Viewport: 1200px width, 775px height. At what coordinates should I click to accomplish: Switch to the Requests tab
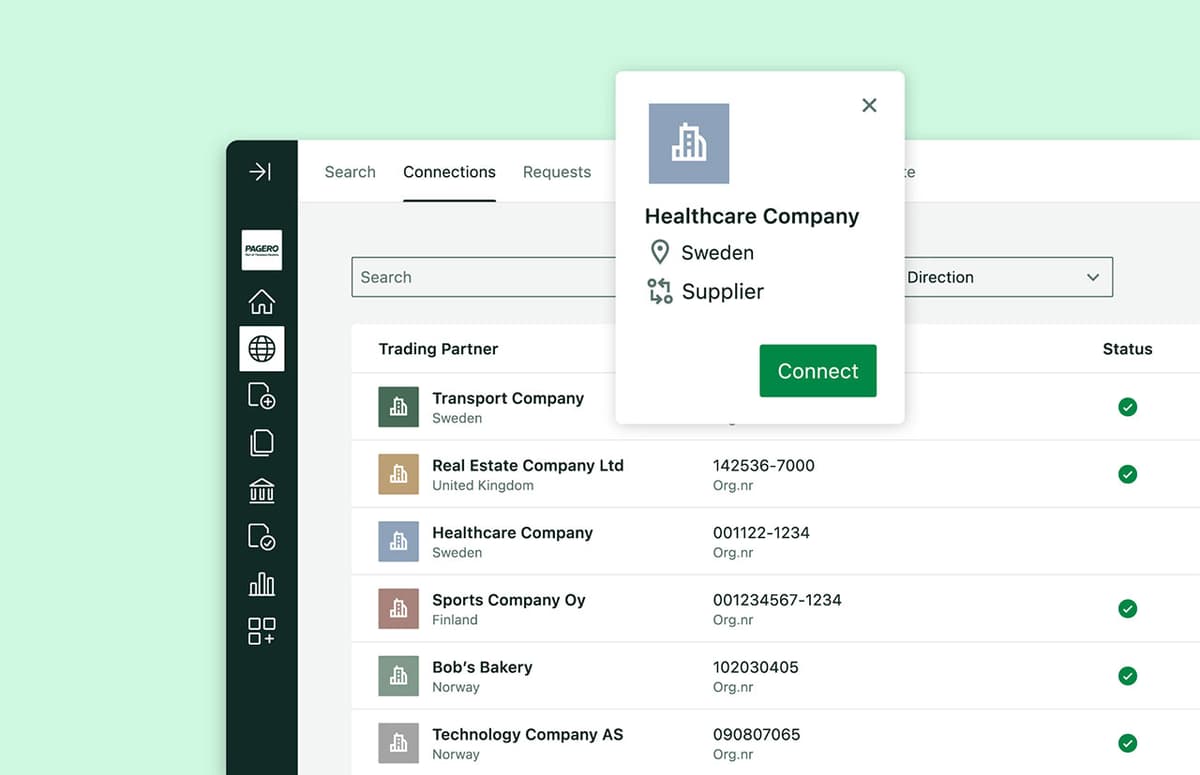[x=557, y=171]
